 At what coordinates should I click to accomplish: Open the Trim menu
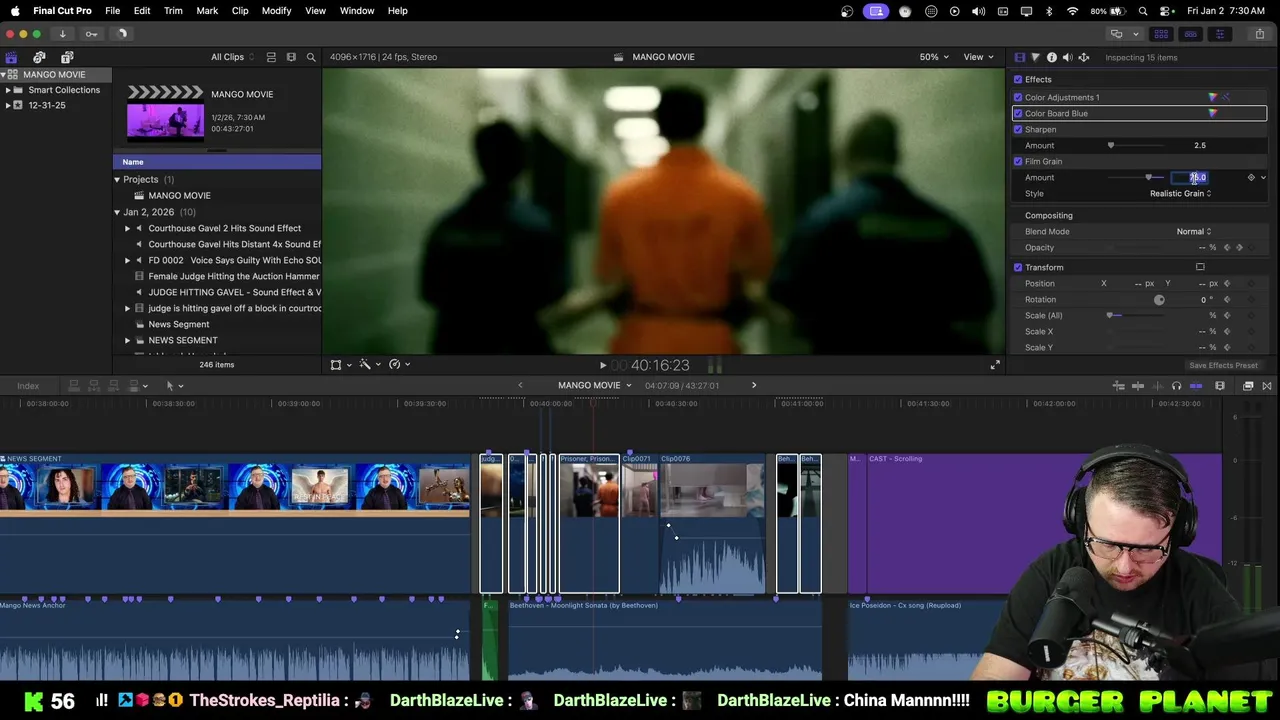[x=173, y=10]
